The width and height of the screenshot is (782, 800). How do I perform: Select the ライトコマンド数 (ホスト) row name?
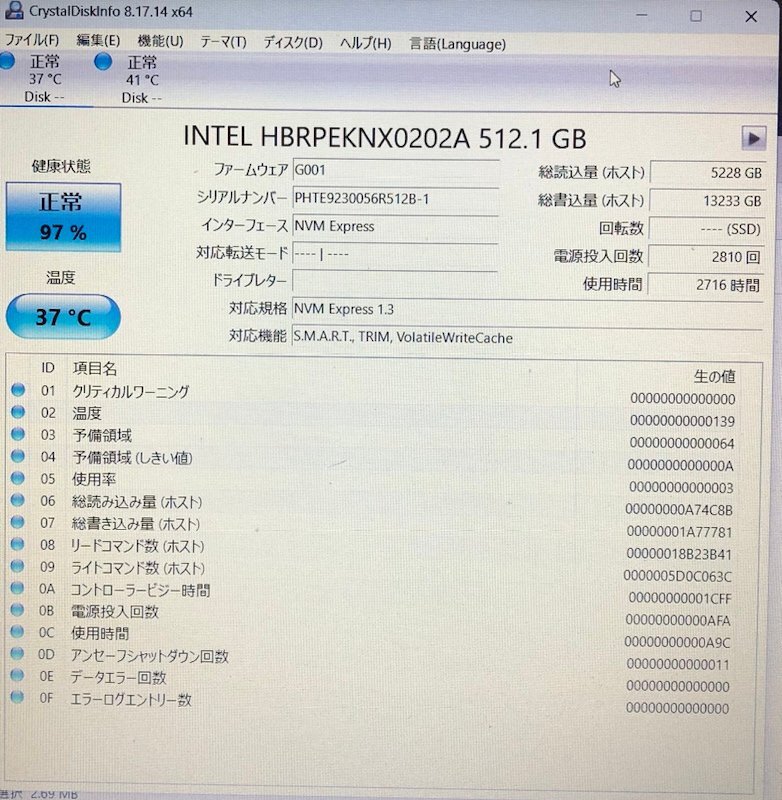138,568
